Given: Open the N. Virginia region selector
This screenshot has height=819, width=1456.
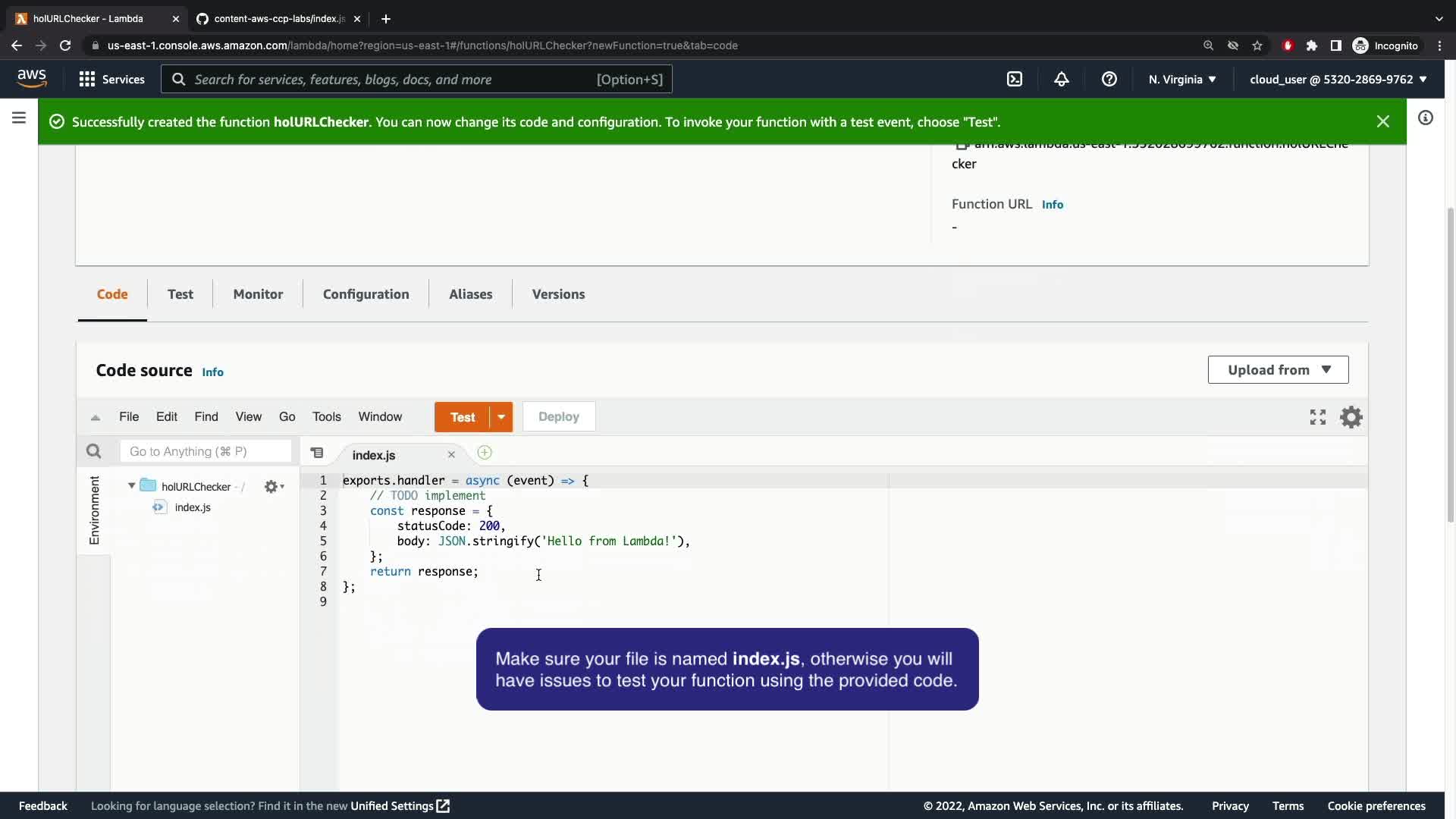Looking at the screenshot, I should pos(1181,80).
